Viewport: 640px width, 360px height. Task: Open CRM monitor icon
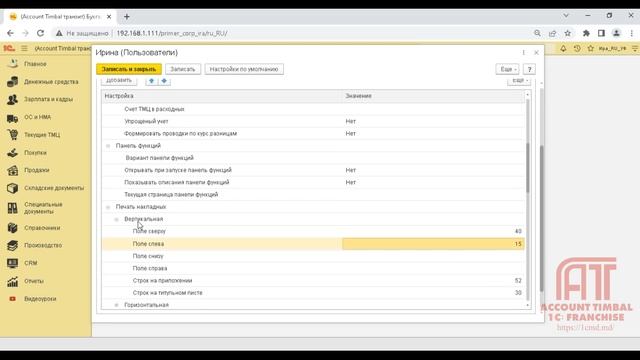[13, 263]
